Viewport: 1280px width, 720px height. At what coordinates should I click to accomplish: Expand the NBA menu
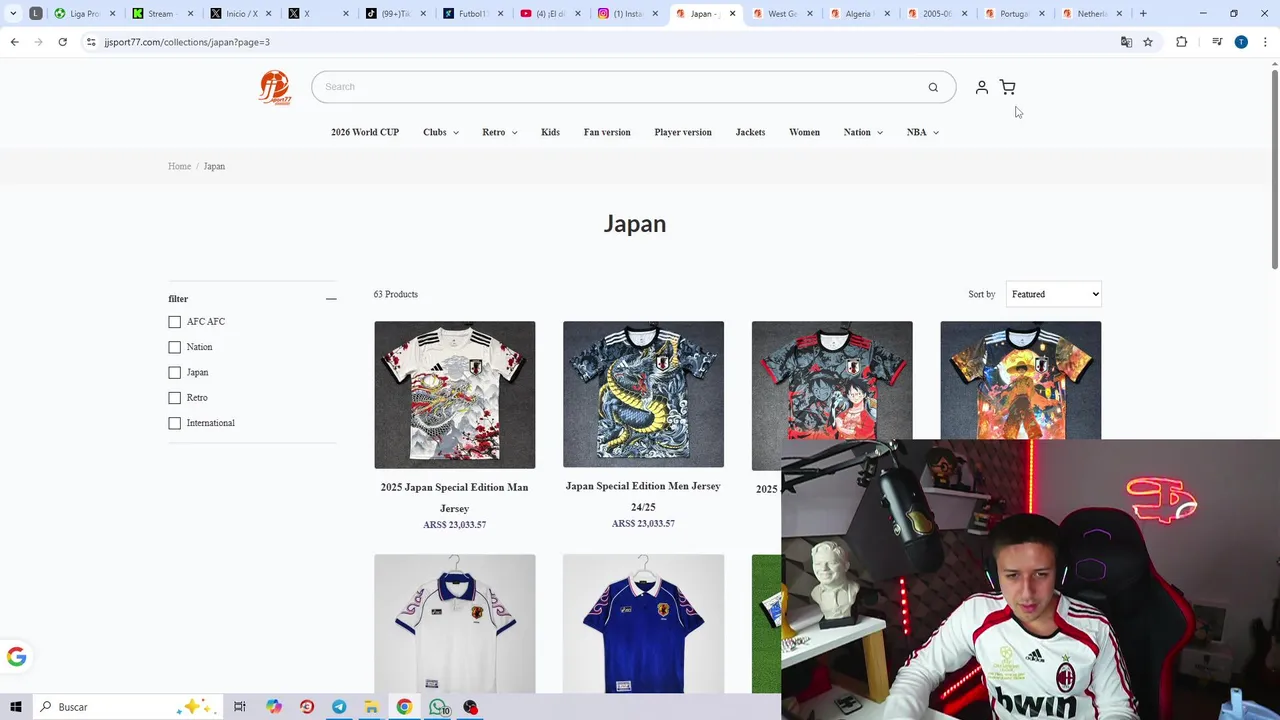[923, 132]
